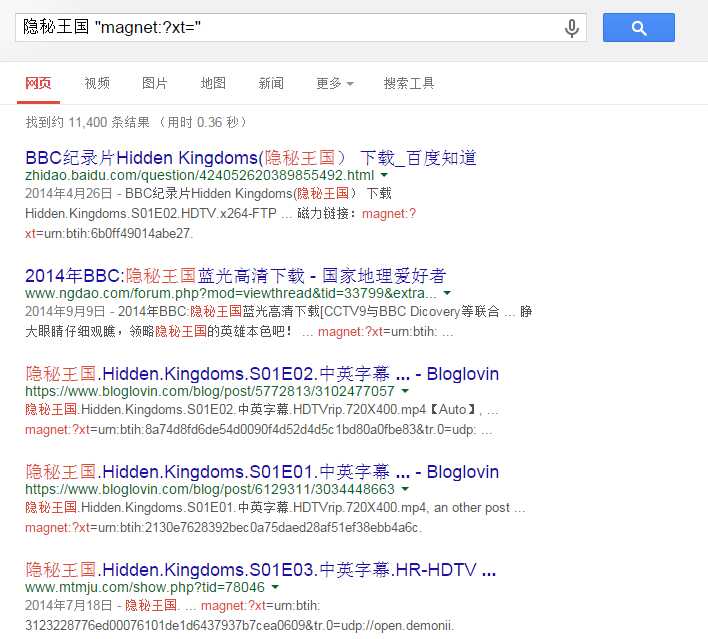Click the 2014年4月26日 snippet date line
Image resolution: width=708 pixels, height=639 pixels.
[208, 193]
